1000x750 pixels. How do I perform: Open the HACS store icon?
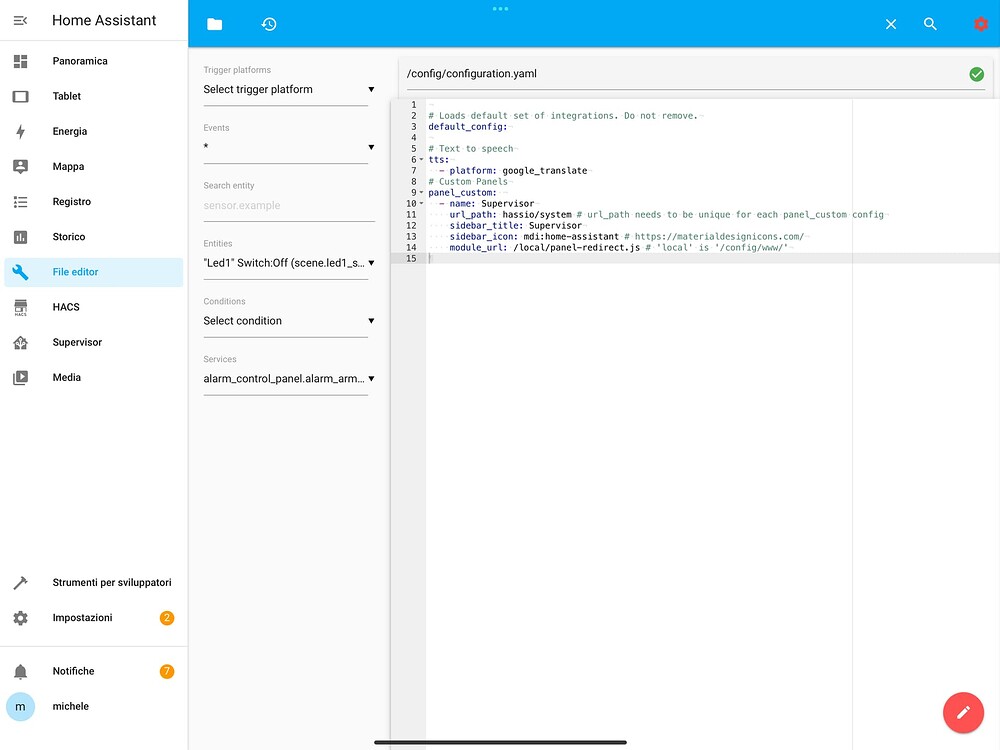(20, 307)
